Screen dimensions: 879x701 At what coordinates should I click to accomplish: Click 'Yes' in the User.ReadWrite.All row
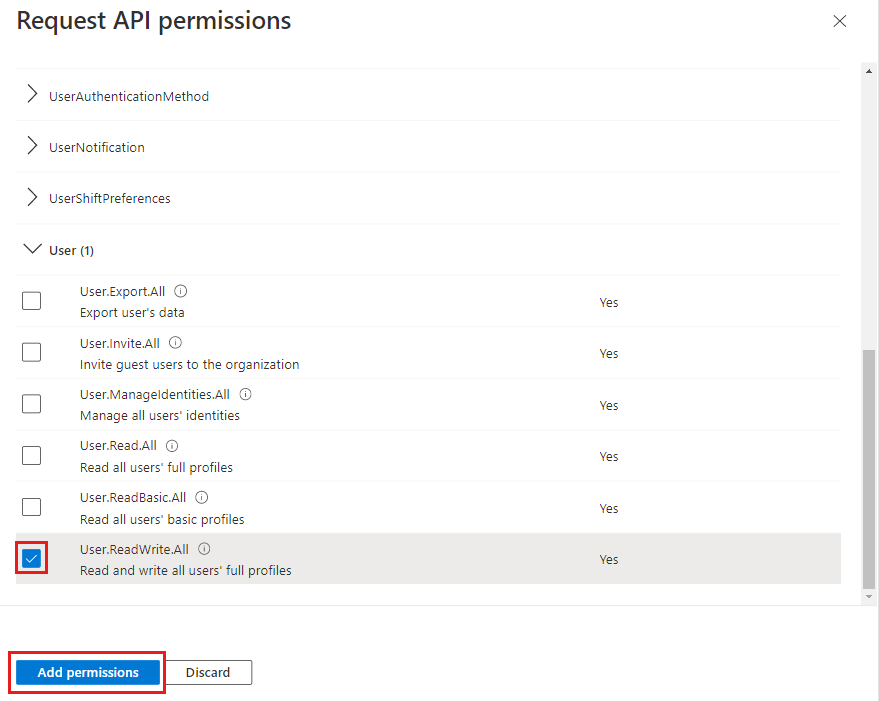609,560
